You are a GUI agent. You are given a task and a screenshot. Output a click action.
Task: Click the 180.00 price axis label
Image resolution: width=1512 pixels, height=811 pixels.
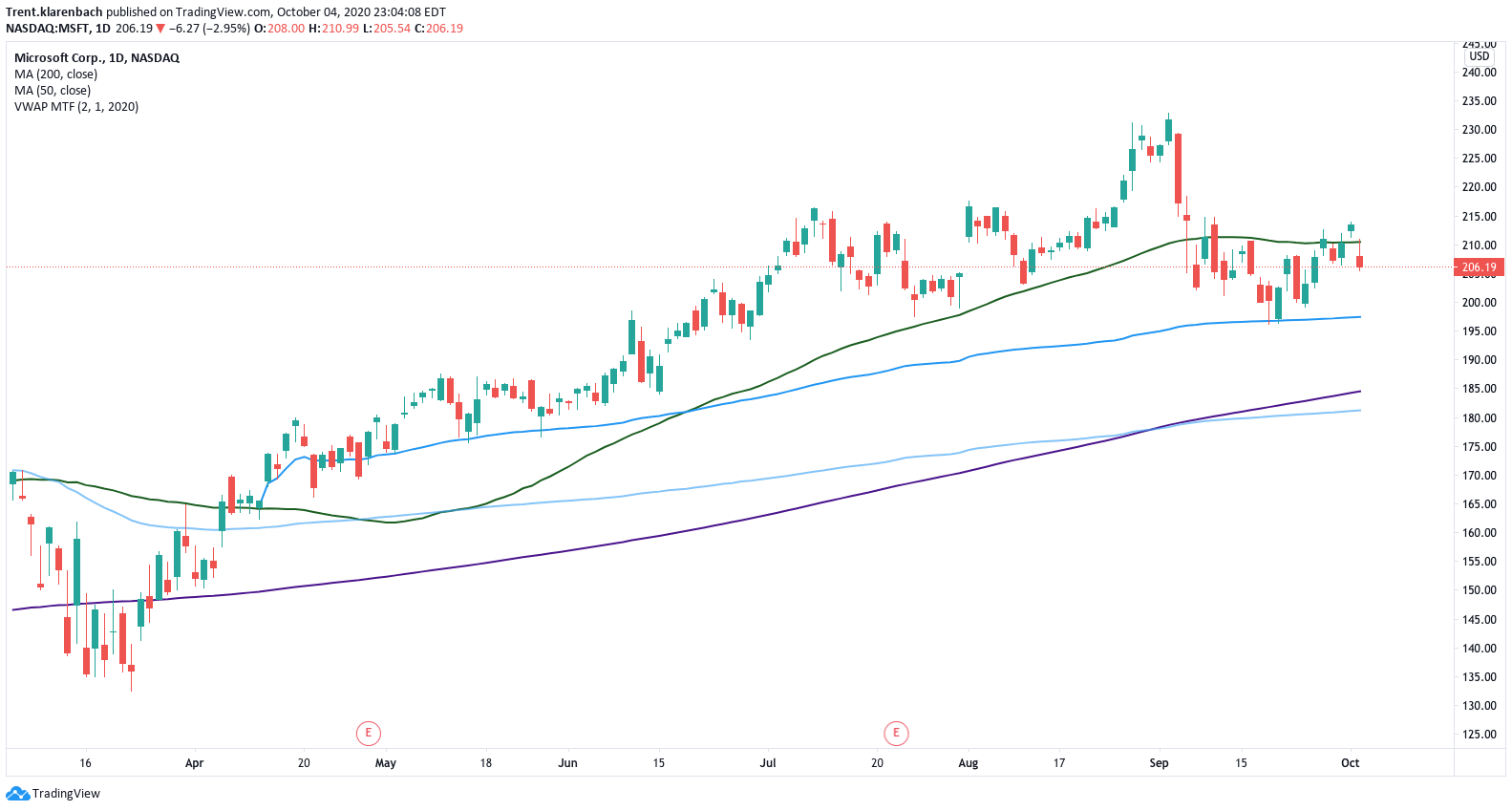[x=1479, y=418]
